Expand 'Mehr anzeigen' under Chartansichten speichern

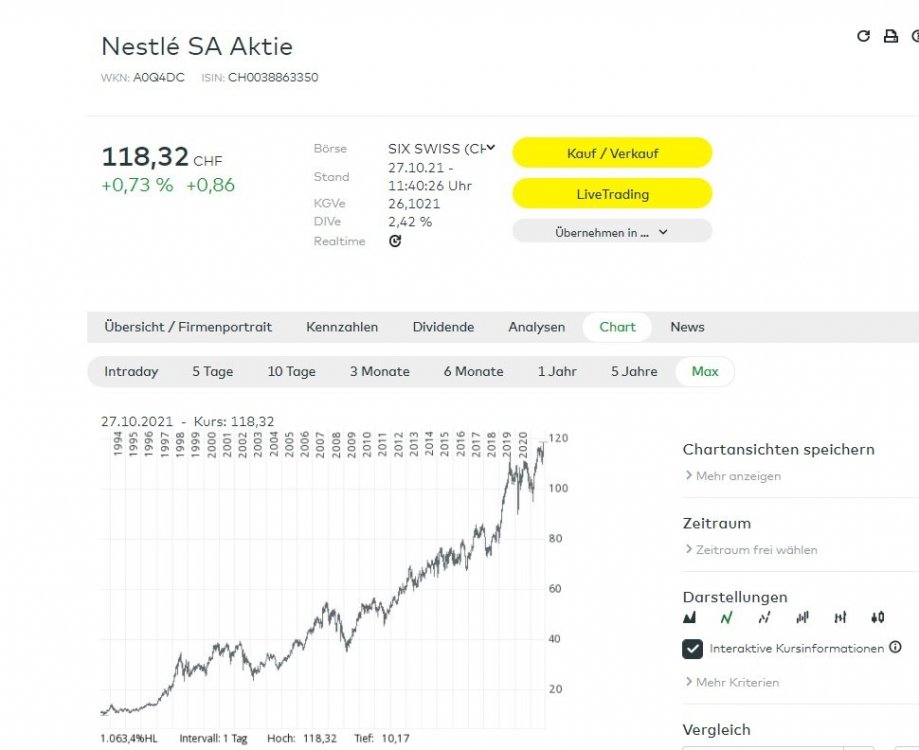coord(733,476)
